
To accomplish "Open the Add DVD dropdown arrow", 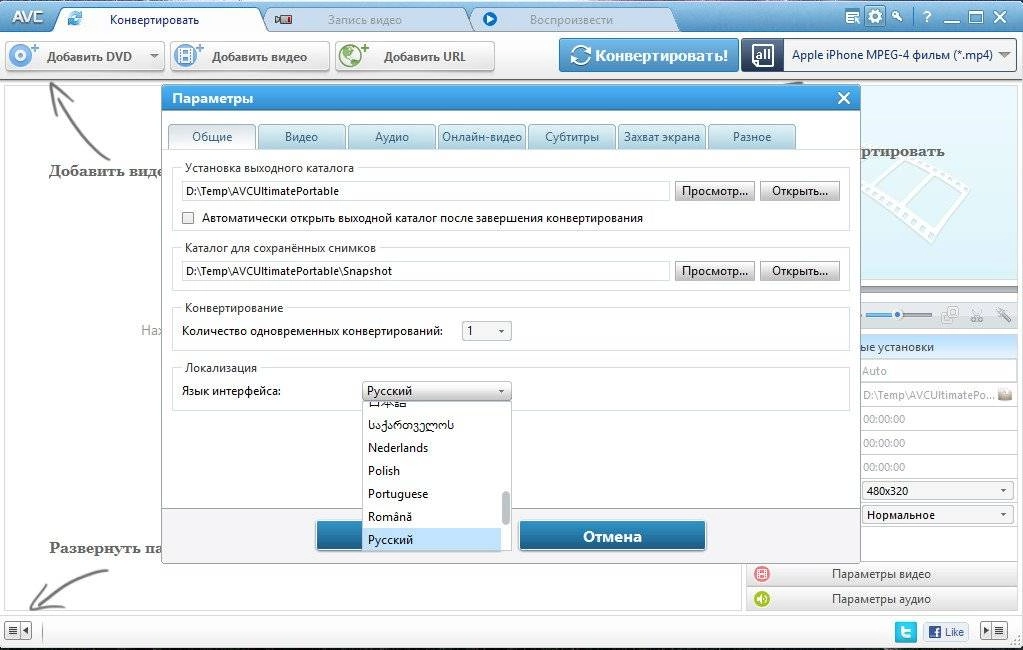I will click(x=153, y=56).
